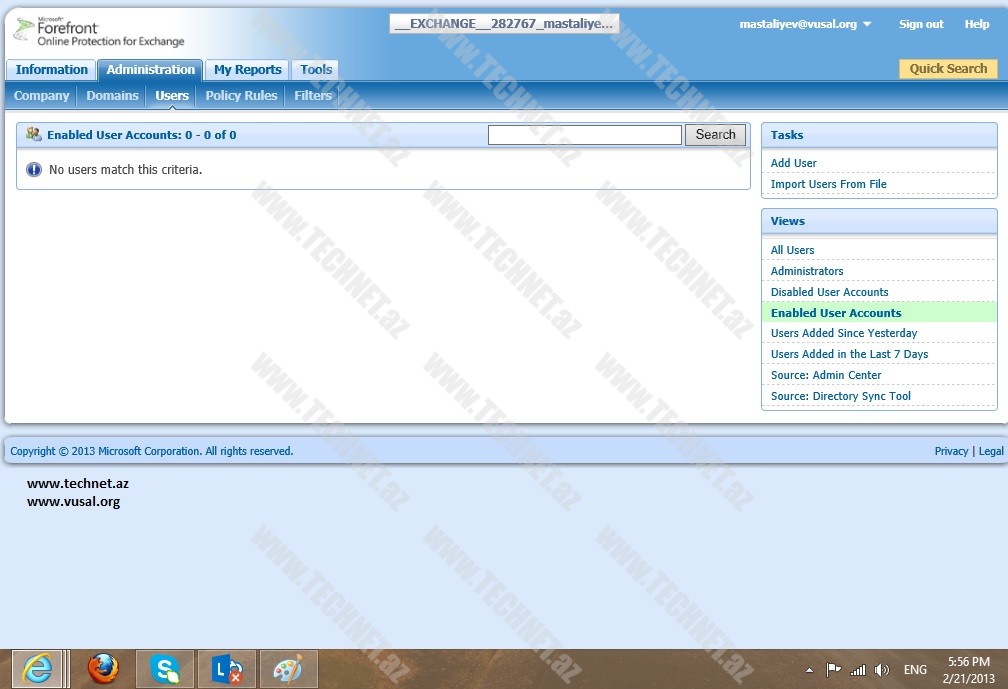1008x689 pixels.
Task: Click the Quick Search button
Action: click(947, 69)
